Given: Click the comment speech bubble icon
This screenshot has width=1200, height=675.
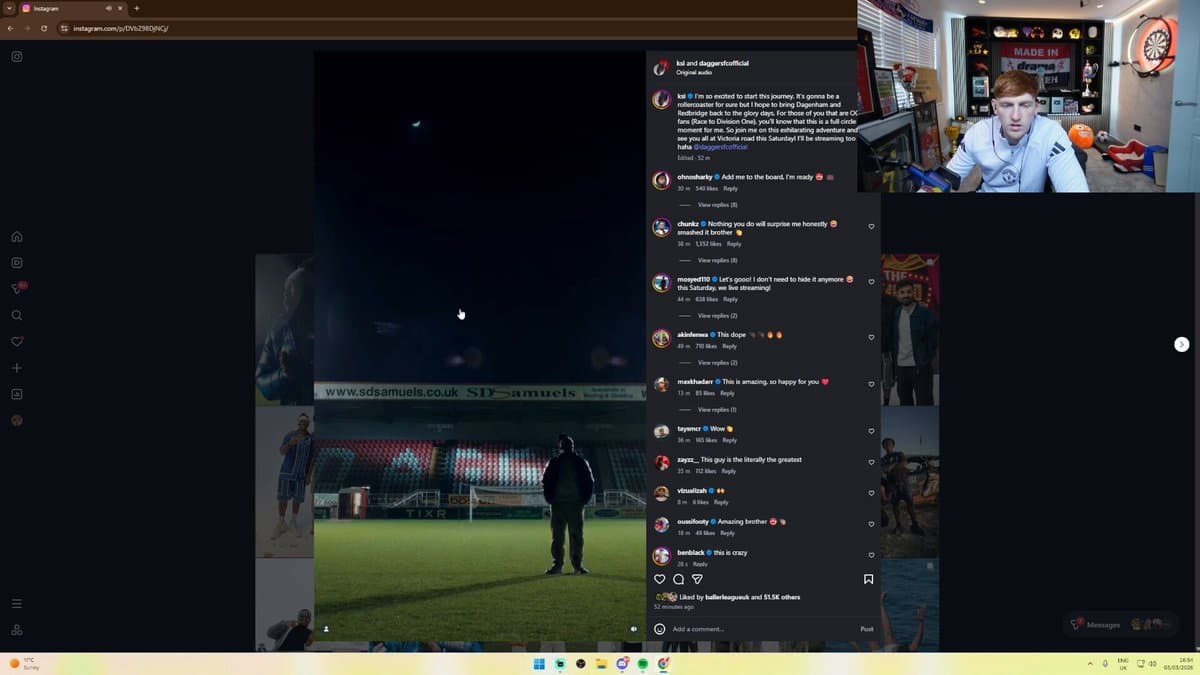Looking at the screenshot, I should pyautogui.click(x=678, y=579).
